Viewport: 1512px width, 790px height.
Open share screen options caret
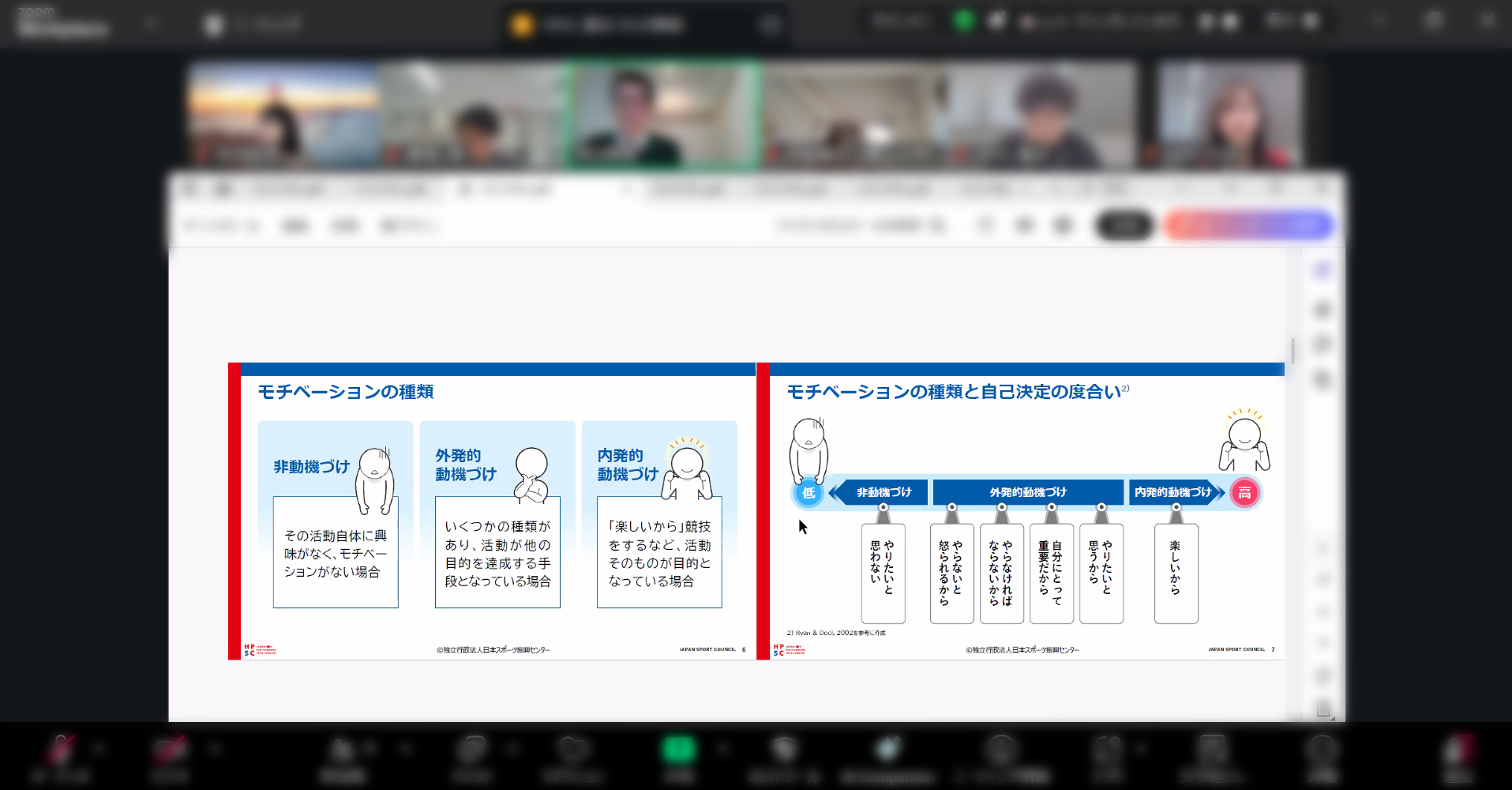tap(722, 749)
